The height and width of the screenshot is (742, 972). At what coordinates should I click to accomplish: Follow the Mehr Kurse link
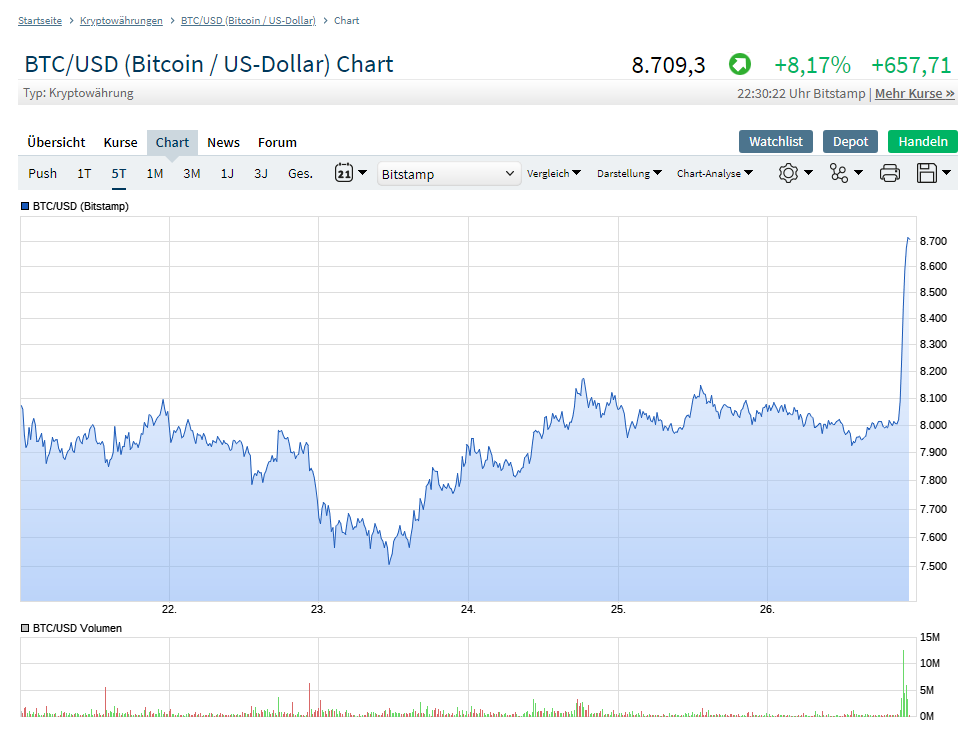914,93
